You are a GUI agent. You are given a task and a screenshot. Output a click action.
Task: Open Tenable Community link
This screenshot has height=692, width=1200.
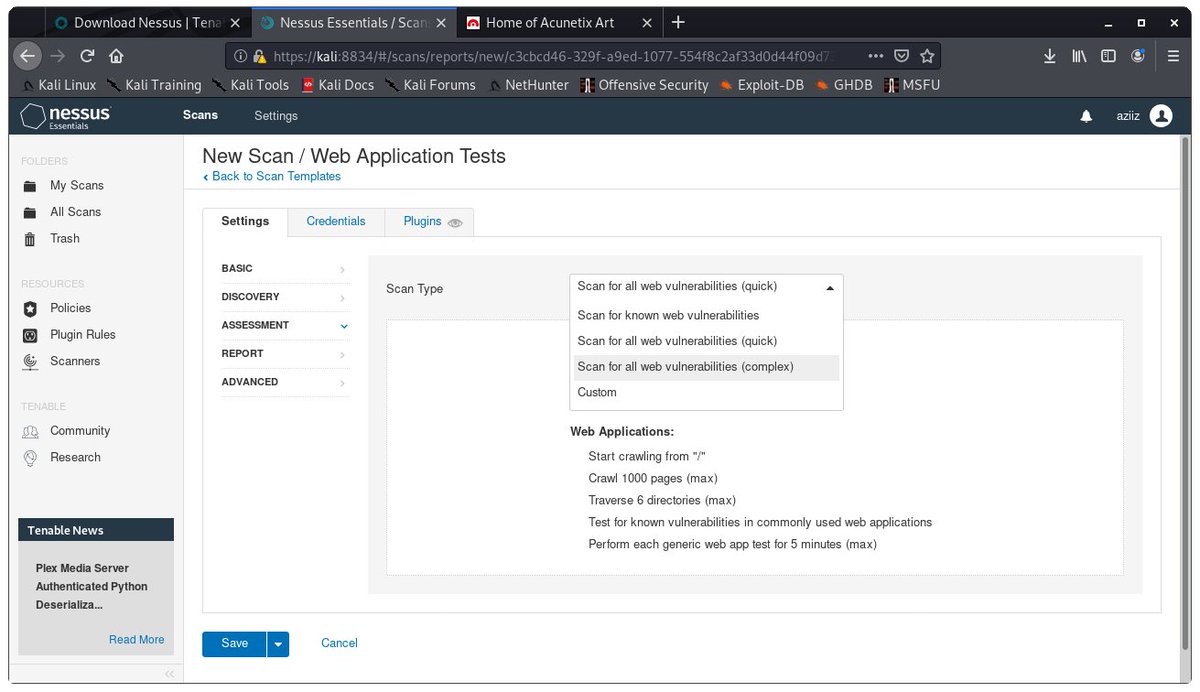tap(80, 431)
